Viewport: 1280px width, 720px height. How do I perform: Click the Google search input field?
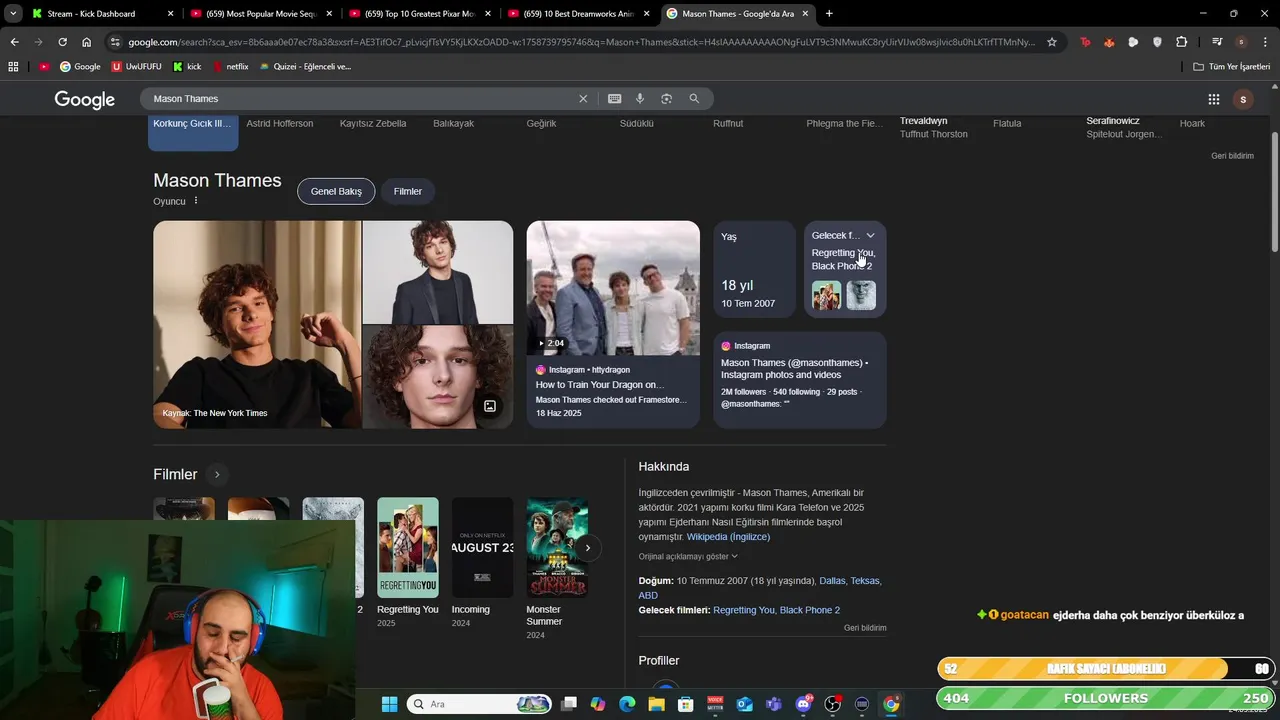click(x=360, y=99)
